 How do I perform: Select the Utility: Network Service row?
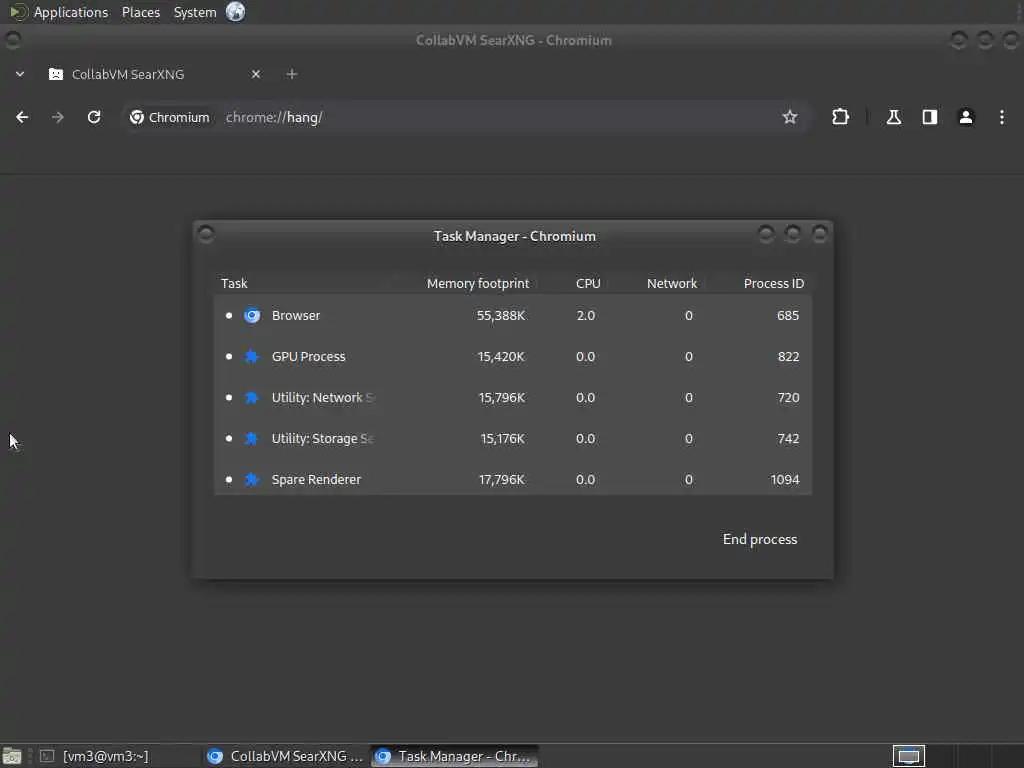tap(513, 398)
